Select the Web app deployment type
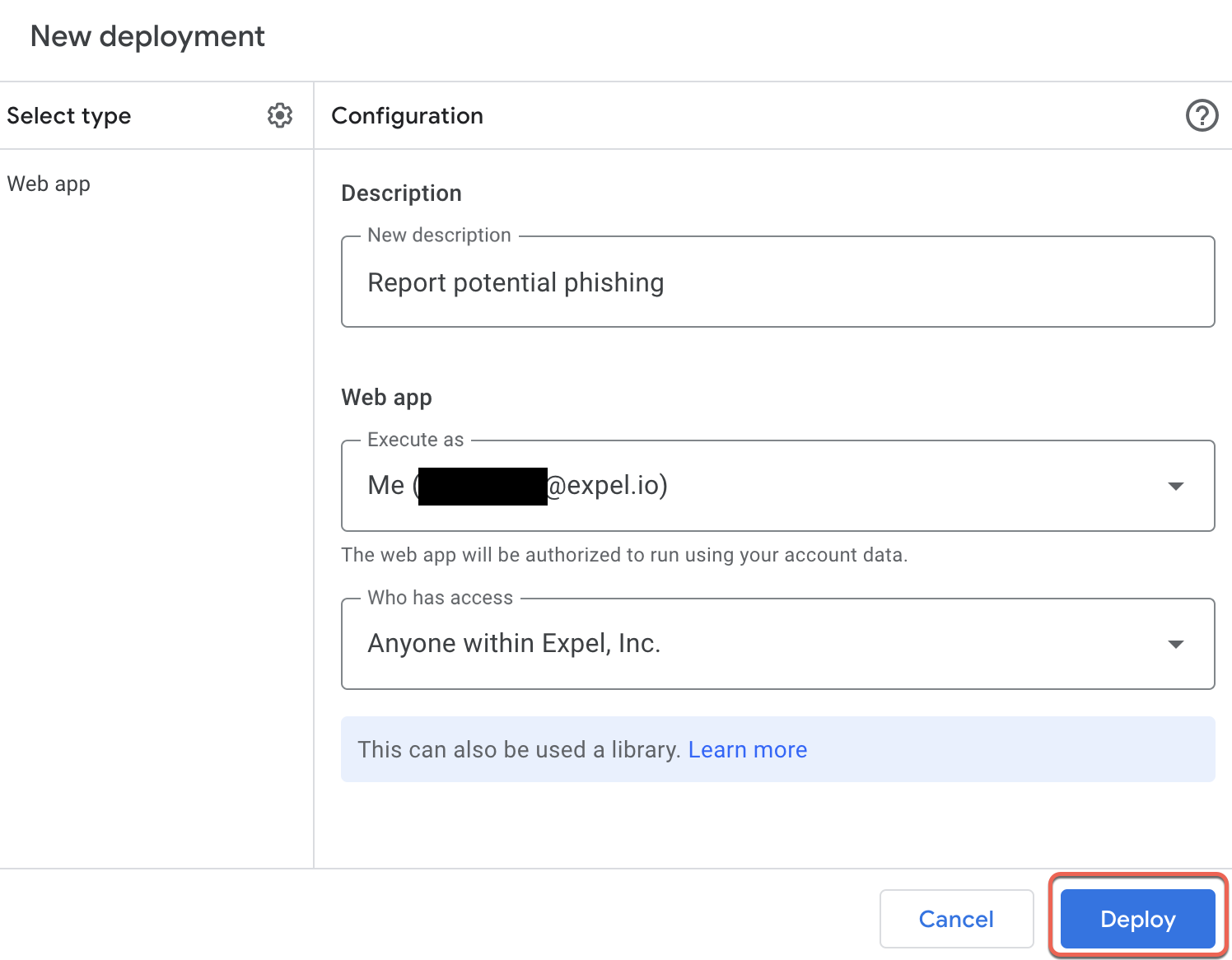Screen dimensions: 1232x960 (x=49, y=184)
